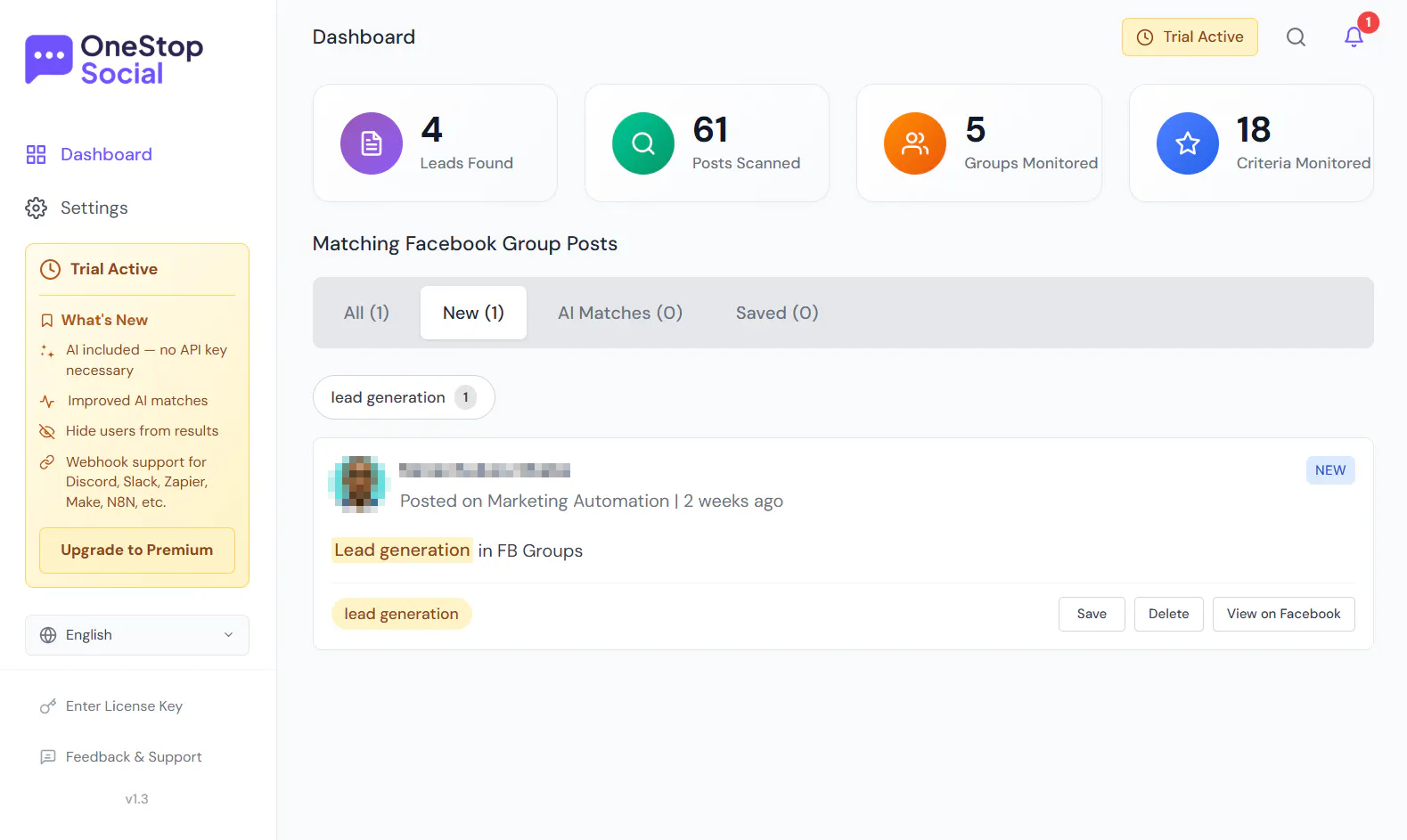Expand the language dropdown chevron
The width and height of the screenshot is (1407, 840).
[x=228, y=635]
